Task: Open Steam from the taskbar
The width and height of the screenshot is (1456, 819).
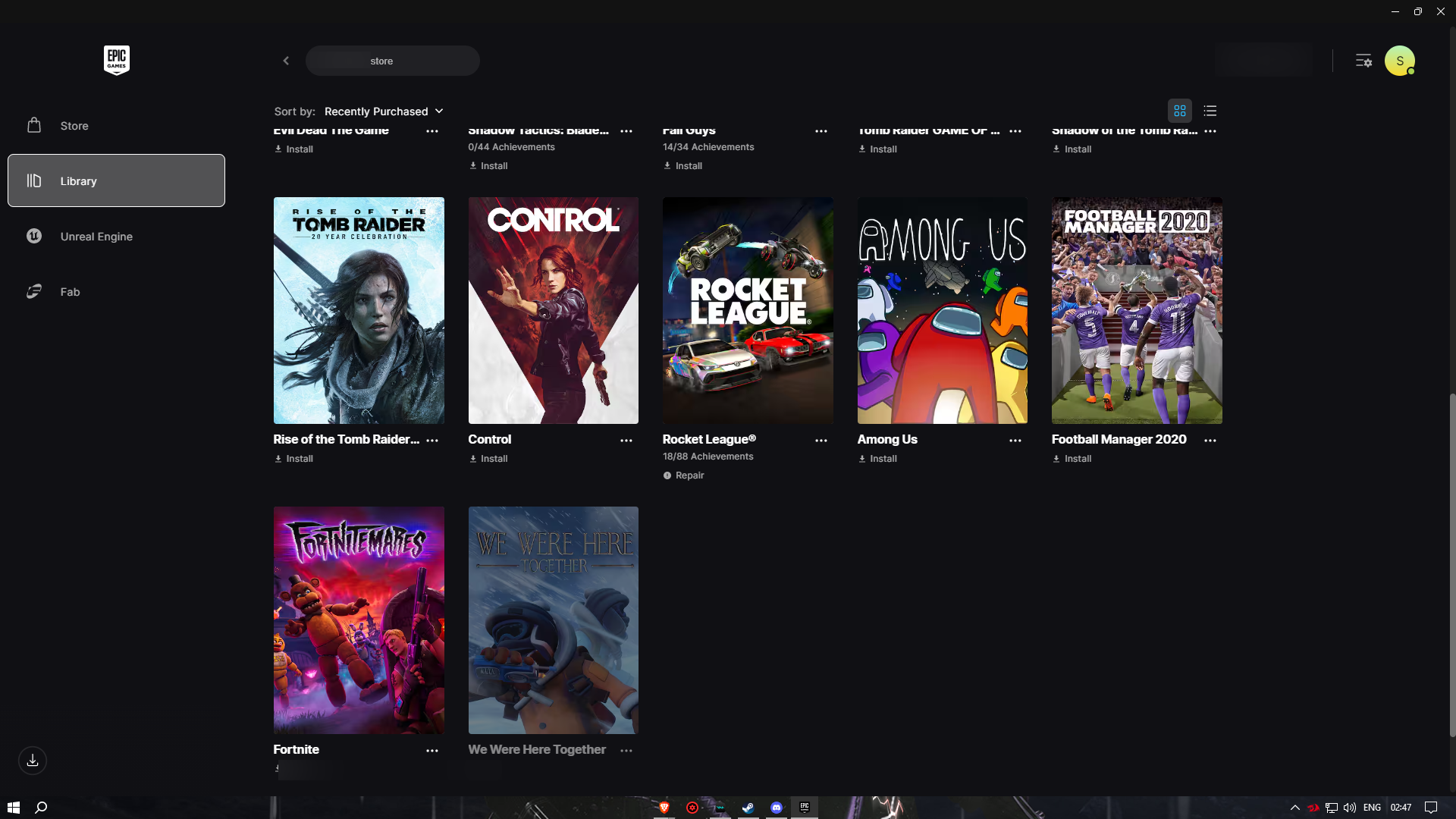Action: tap(748, 808)
